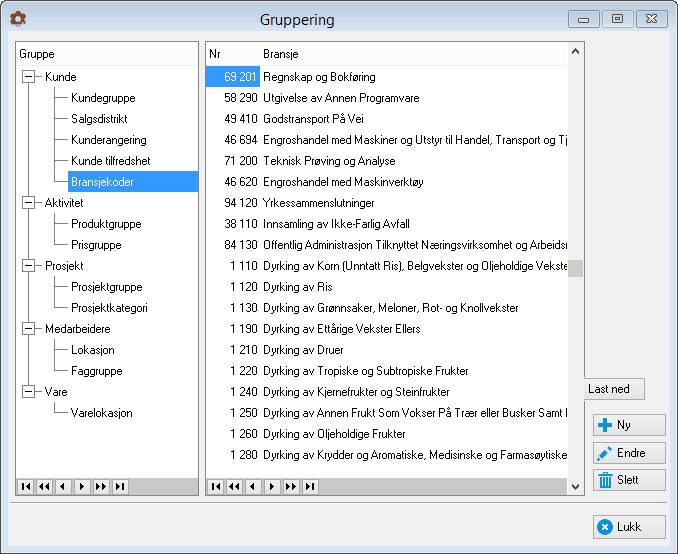The image size is (678, 554).
Task: Select row Regnskap og Bokføring
Action: click(387, 77)
